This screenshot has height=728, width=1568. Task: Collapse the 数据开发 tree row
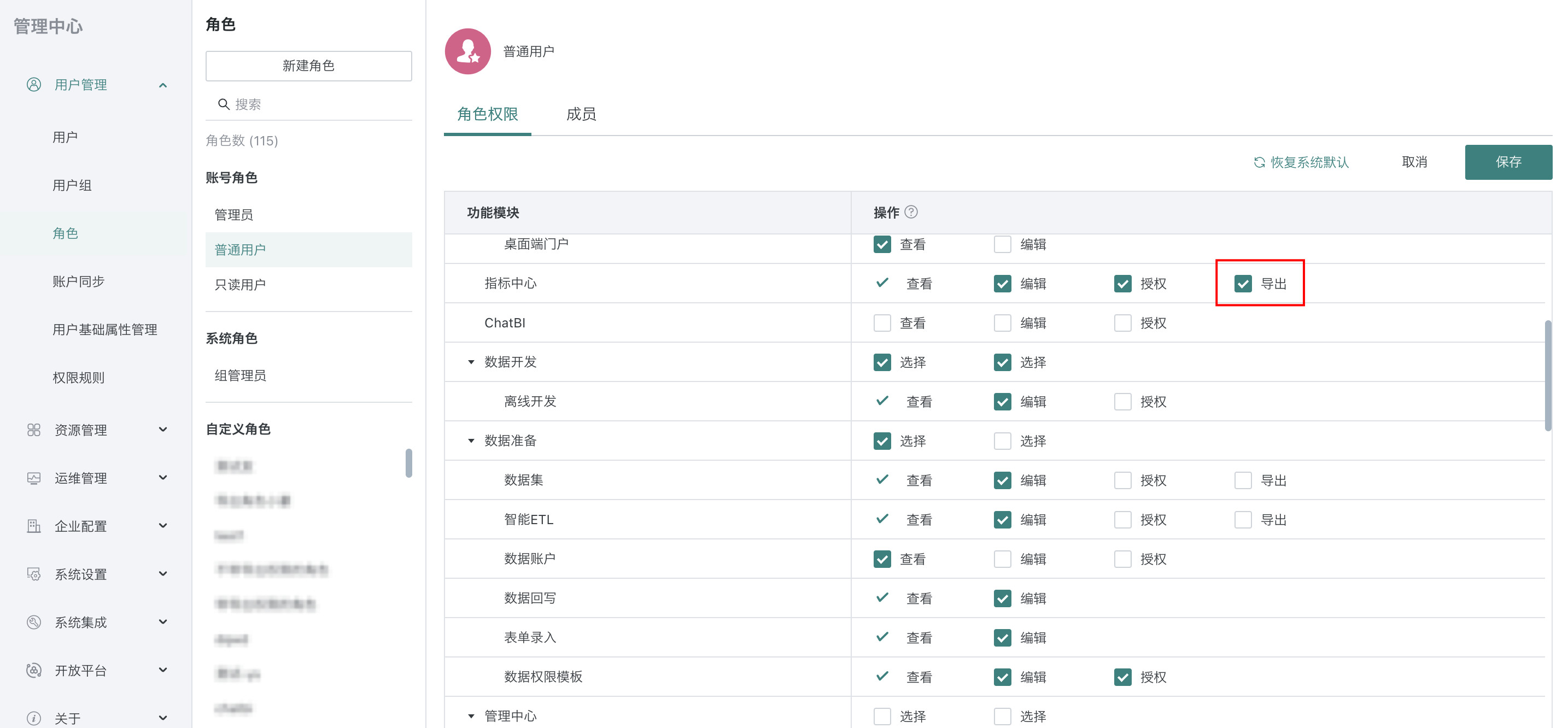[471, 362]
